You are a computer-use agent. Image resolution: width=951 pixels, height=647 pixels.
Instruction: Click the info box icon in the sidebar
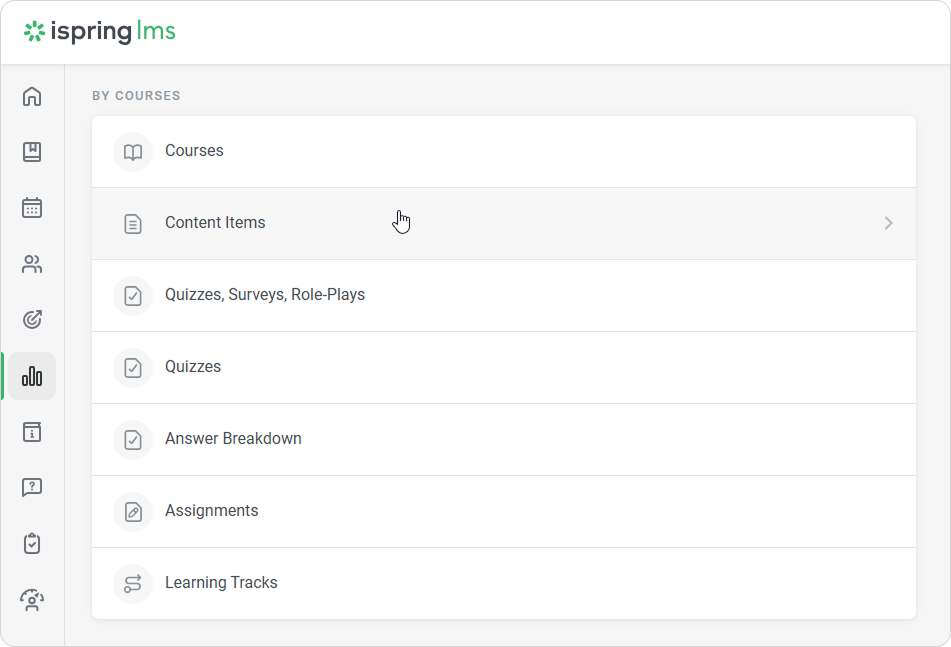(32, 432)
